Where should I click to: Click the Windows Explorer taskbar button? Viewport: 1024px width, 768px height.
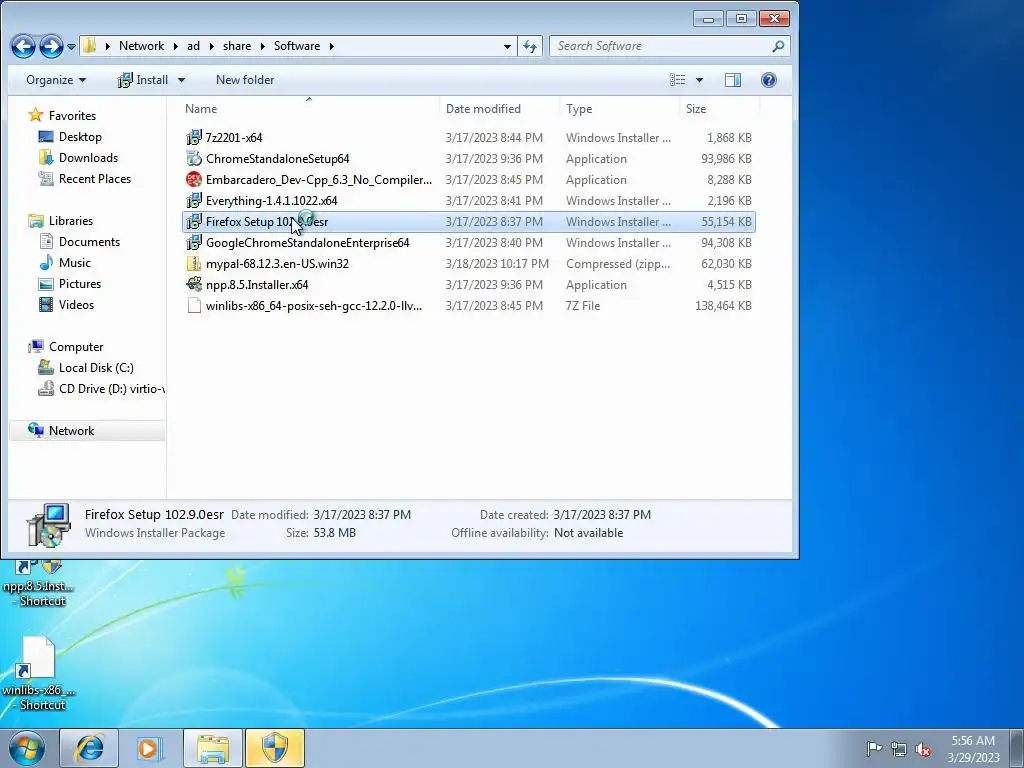coord(212,748)
